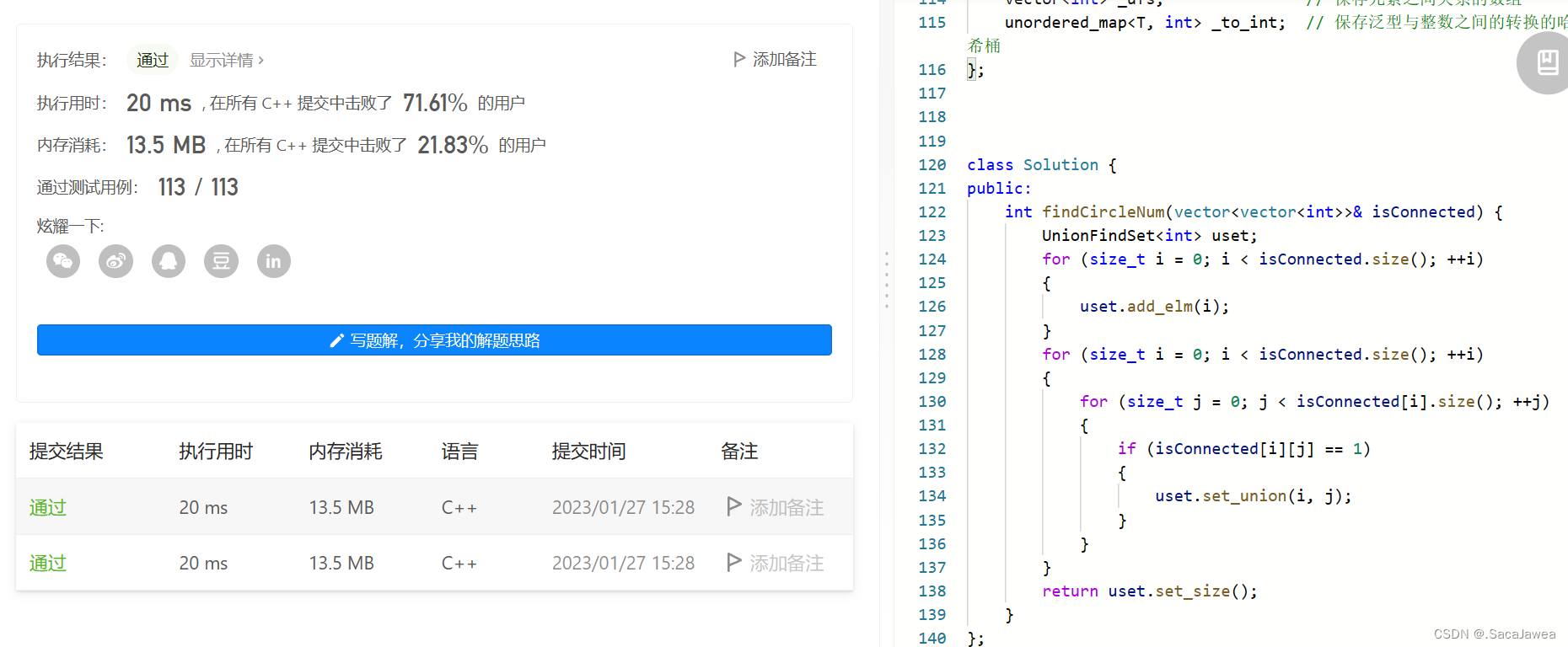Share result via Douban icon

221,261
